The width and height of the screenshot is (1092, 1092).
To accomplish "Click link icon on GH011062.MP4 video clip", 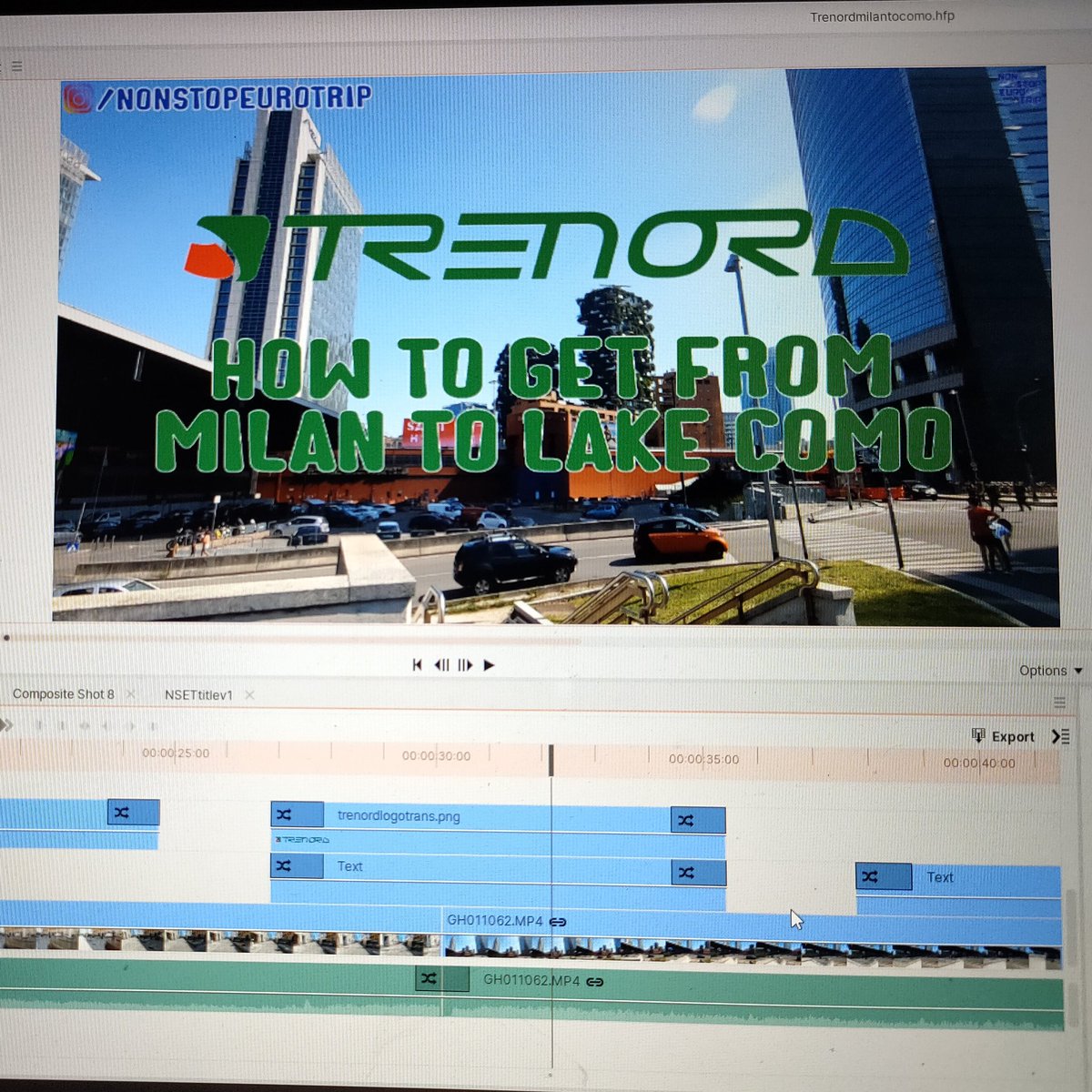I will (x=558, y=922).
